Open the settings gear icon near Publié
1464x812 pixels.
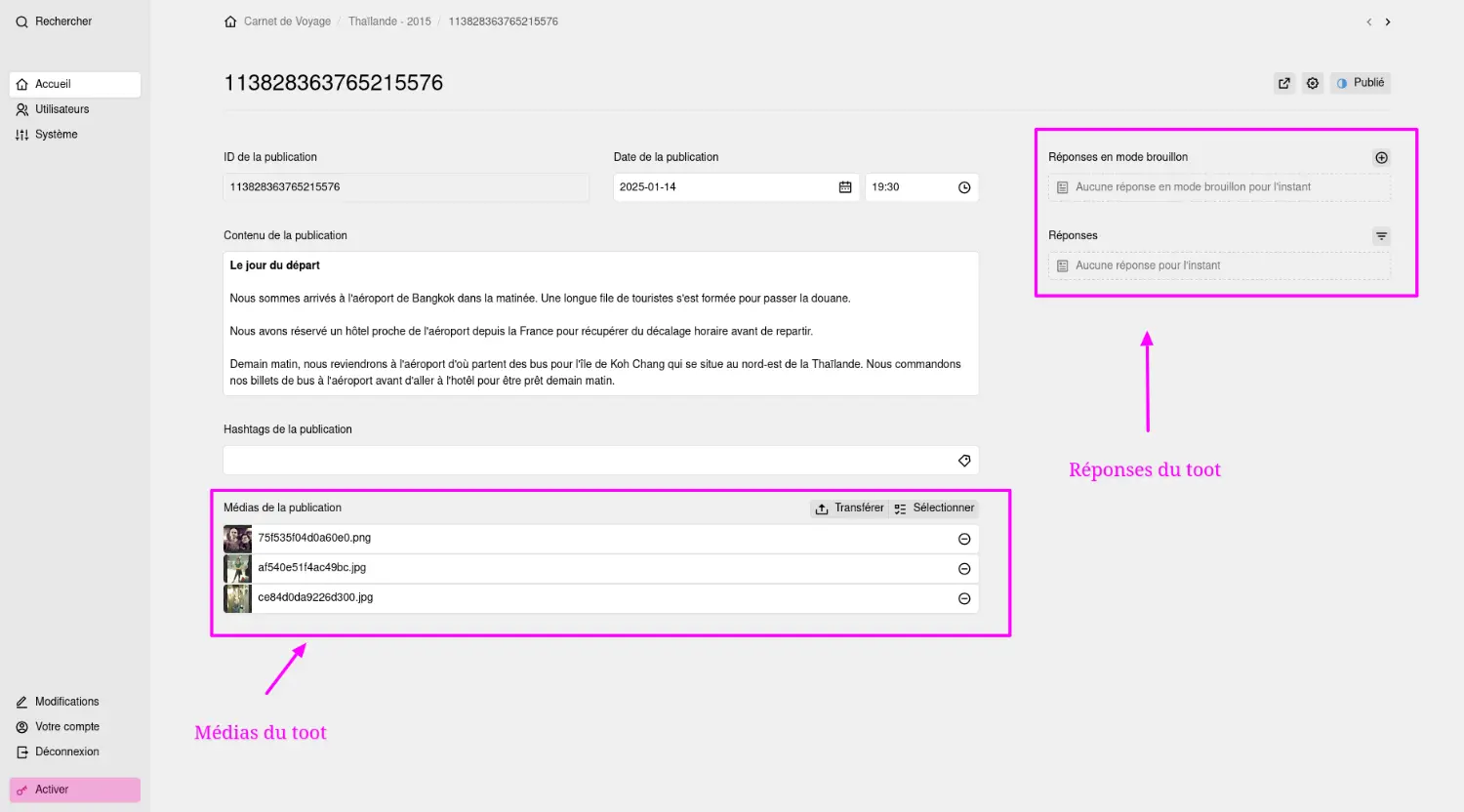pos(1313,83)
